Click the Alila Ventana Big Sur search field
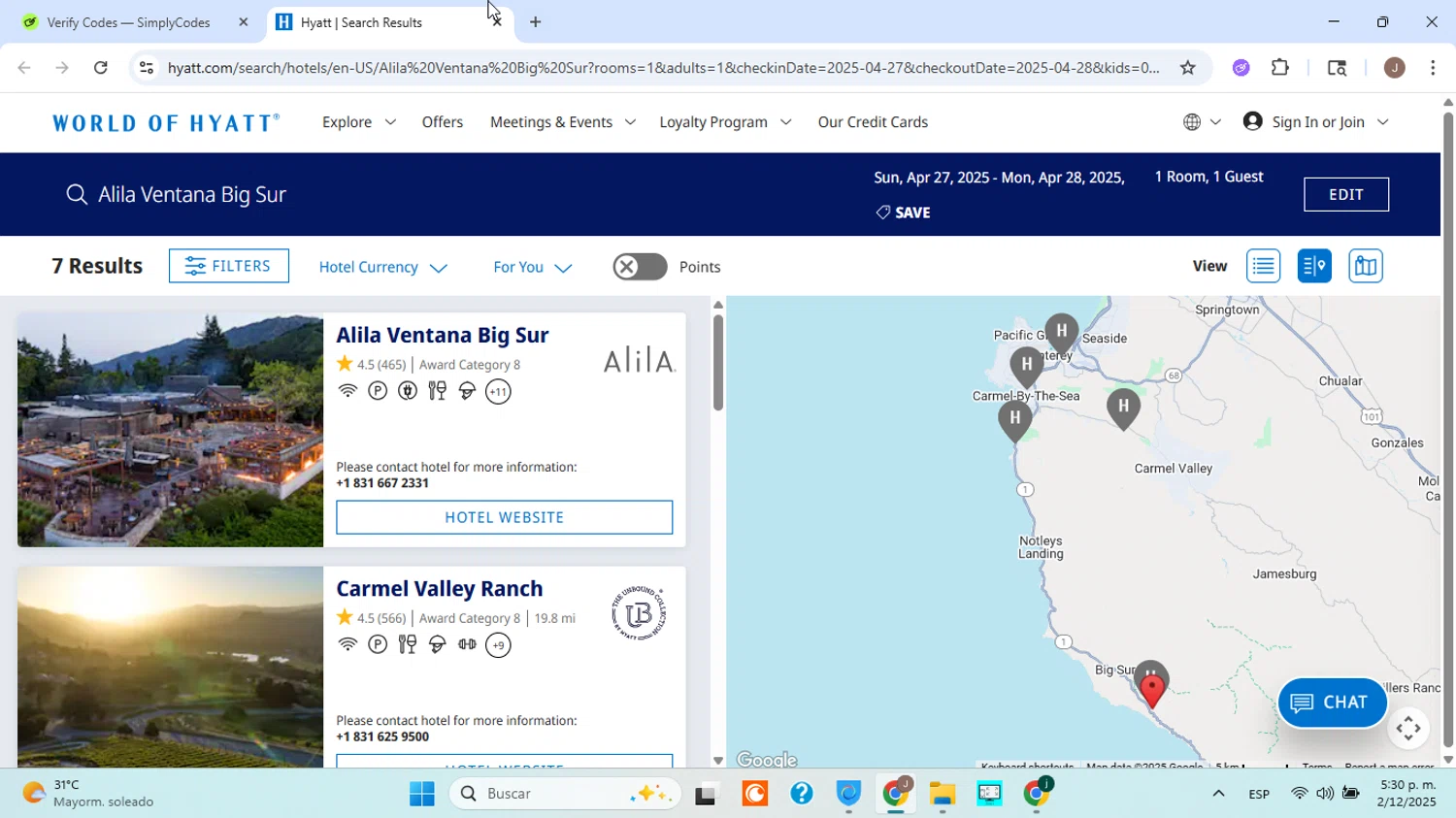Screen dimensions: 1456x818 (192, 194)
